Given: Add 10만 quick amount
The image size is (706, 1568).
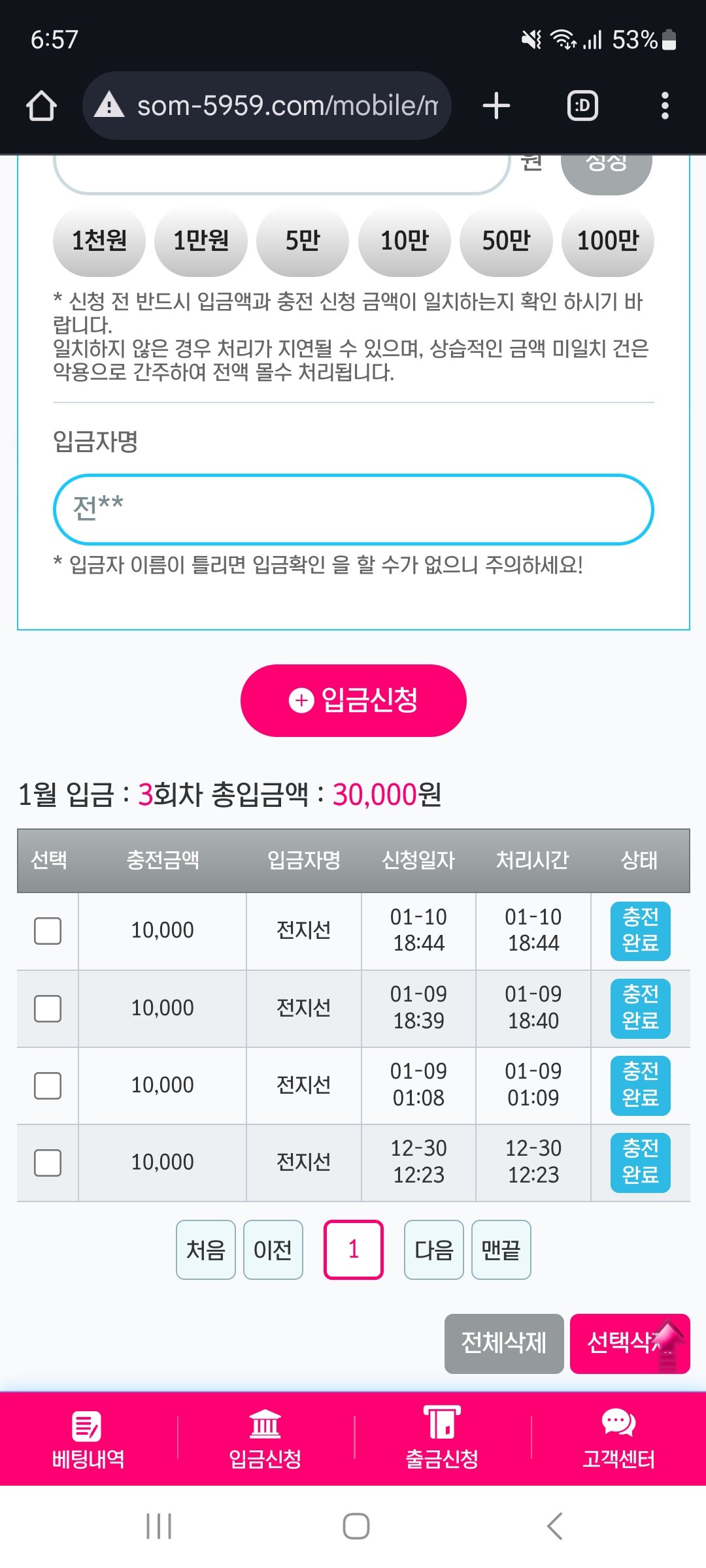Looking at the screenshot, I should [x=405, y=241].
